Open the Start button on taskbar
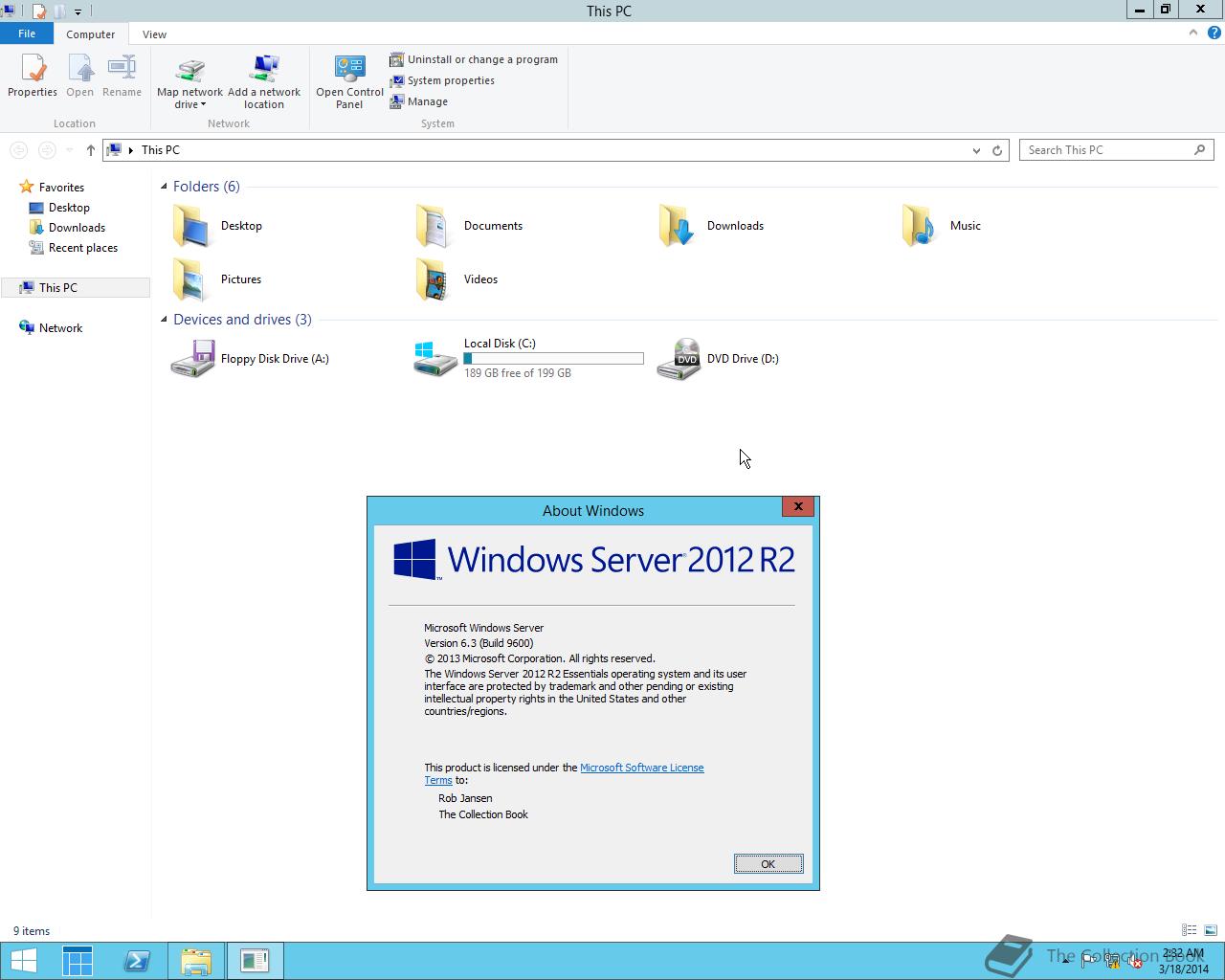The height and width of the screenshot is (980, 1225). coord(23,961)
